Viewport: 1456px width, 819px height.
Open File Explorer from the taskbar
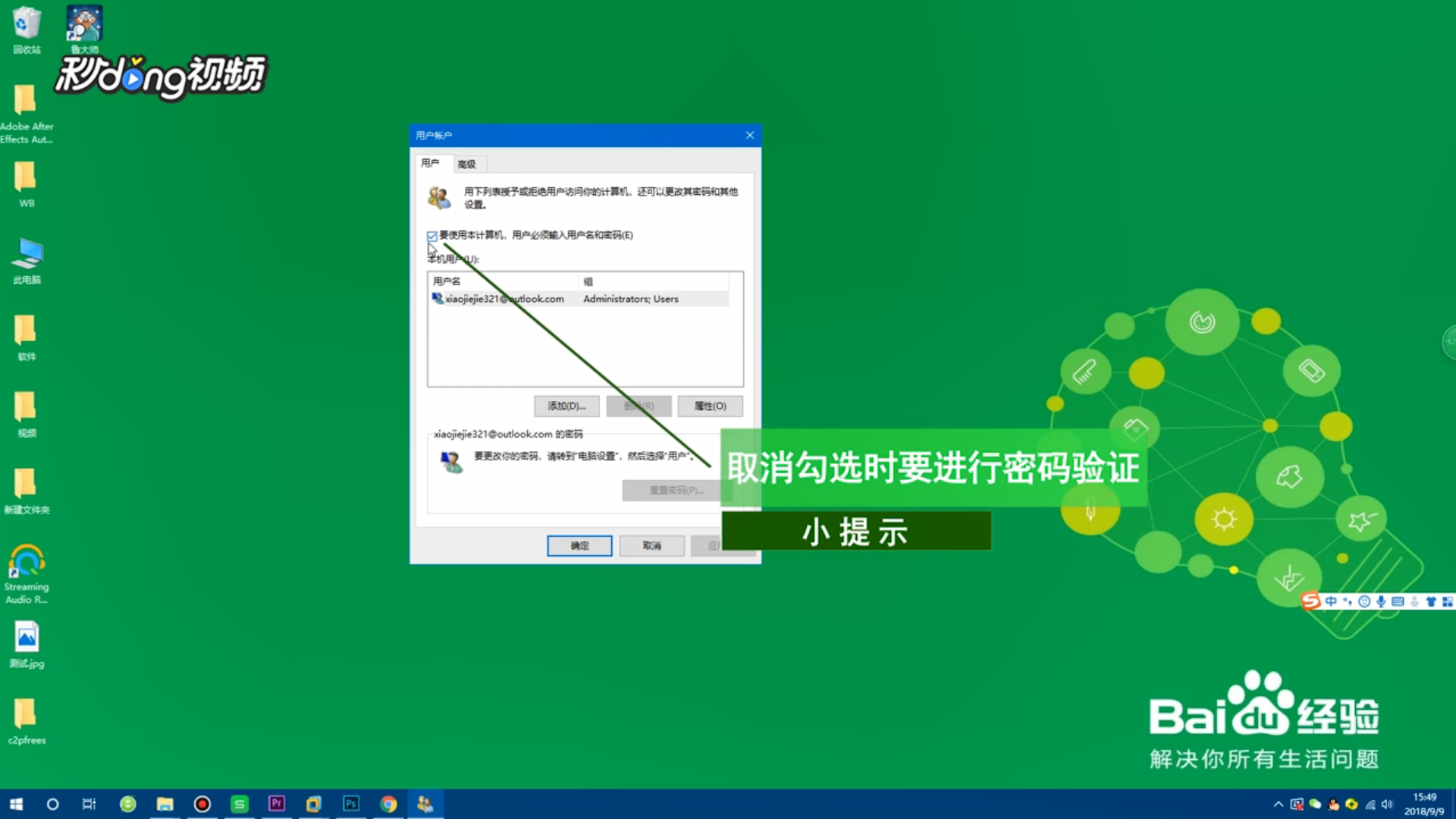point(165,804)
